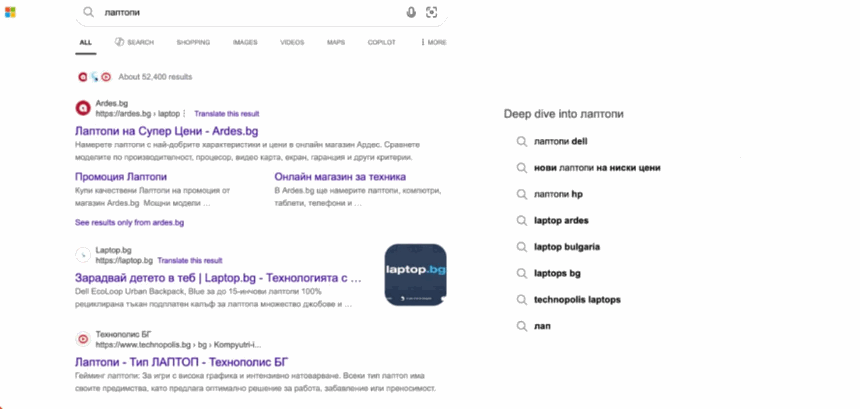
Task: Open Лаптопи на Супер Цени - Ardes.bg result
Action: coord(166,132)
